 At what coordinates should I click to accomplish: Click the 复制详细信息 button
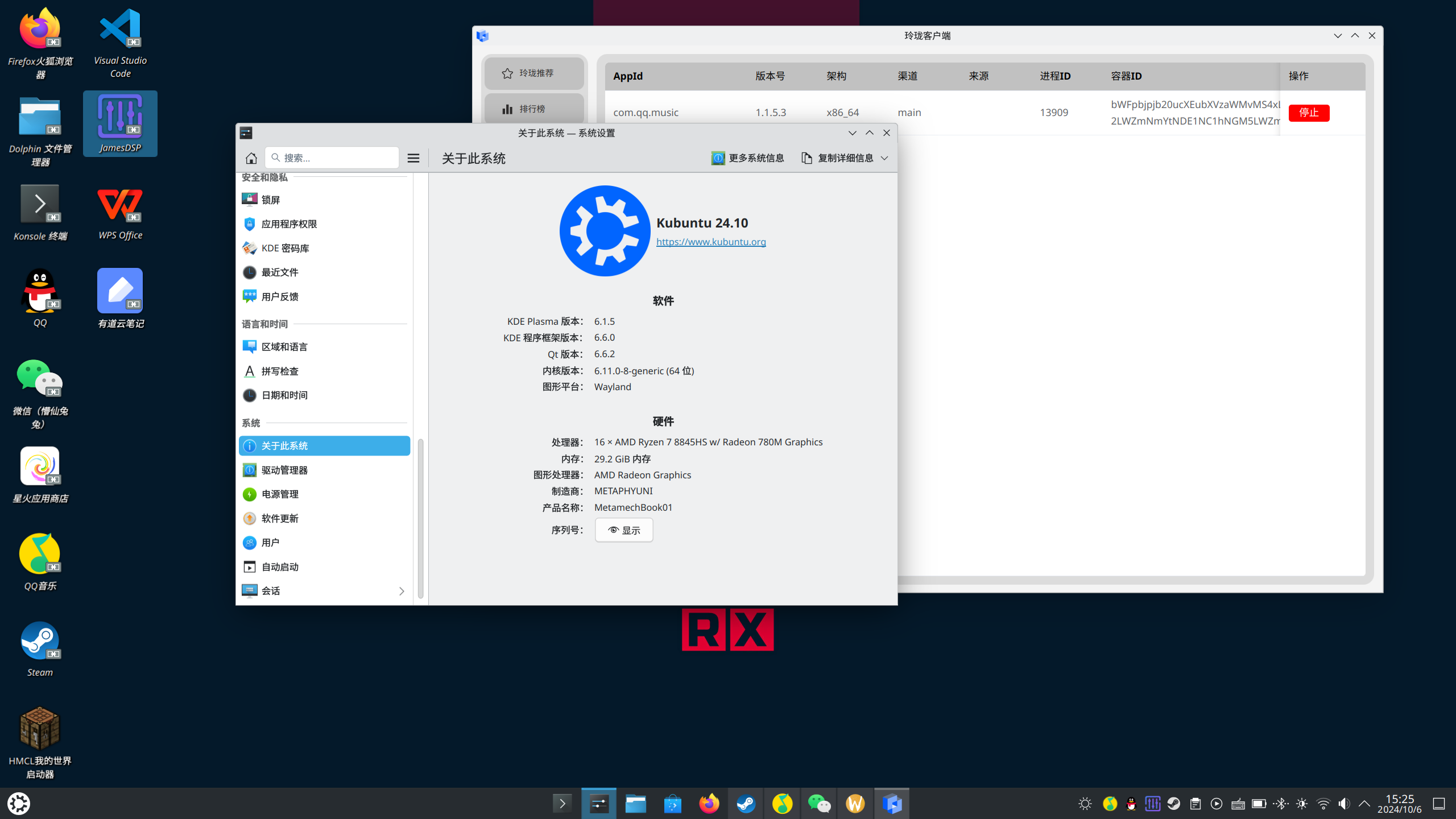tap(837, 158)
